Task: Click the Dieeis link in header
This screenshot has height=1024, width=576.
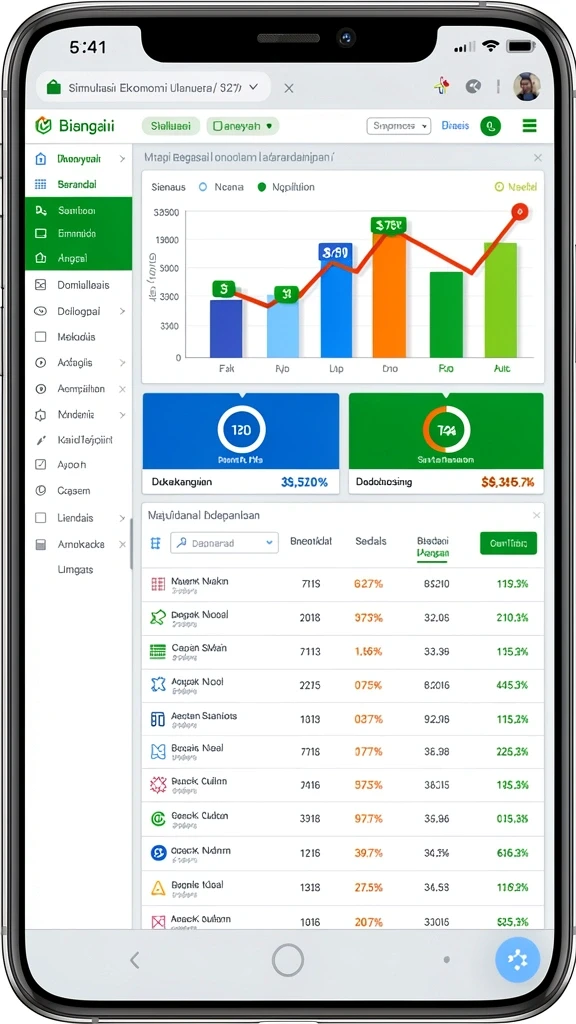Action: pos(455,125)
